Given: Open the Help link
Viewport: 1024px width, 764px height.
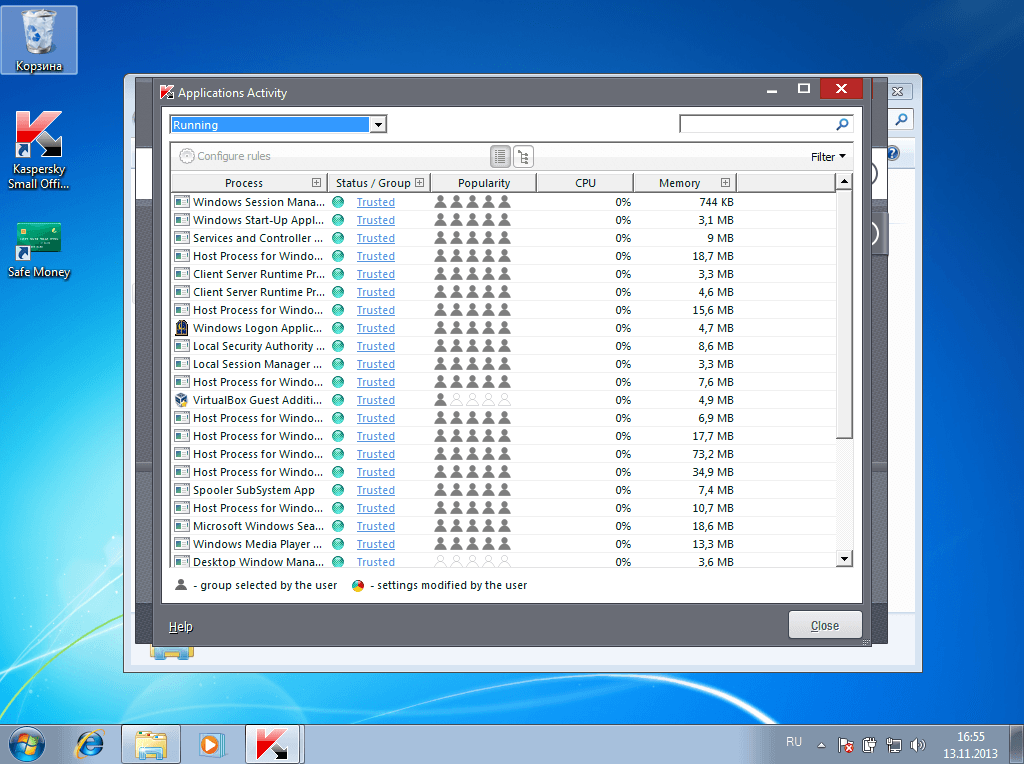Looking at the screenshot, I should coord(180,627).
